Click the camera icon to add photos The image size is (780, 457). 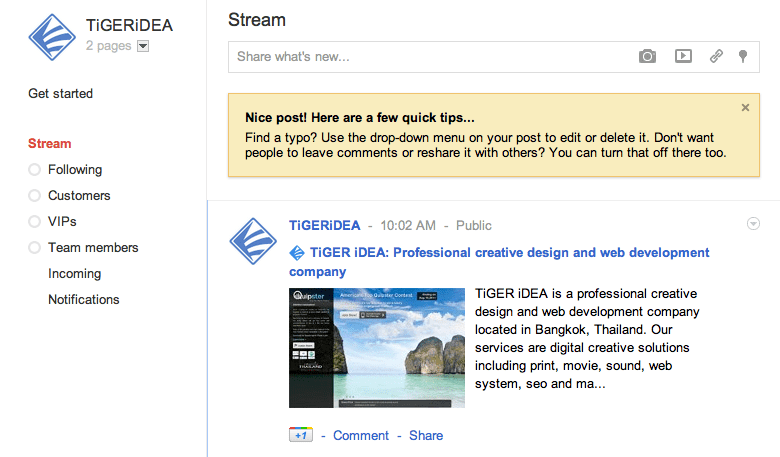[647, 56]
